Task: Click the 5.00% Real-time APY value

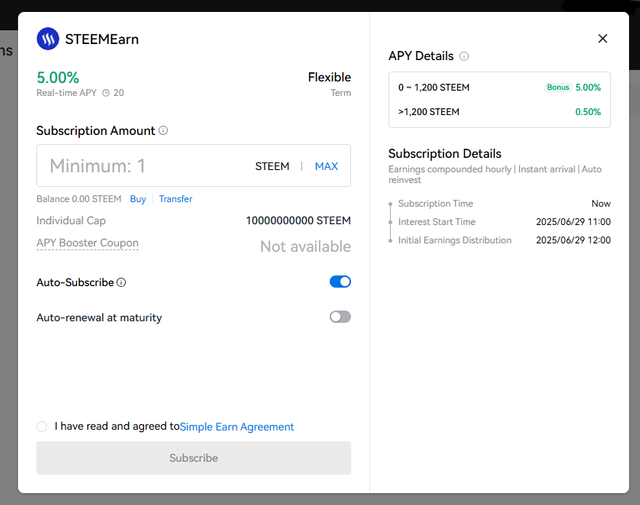Action: coord(58,78)
